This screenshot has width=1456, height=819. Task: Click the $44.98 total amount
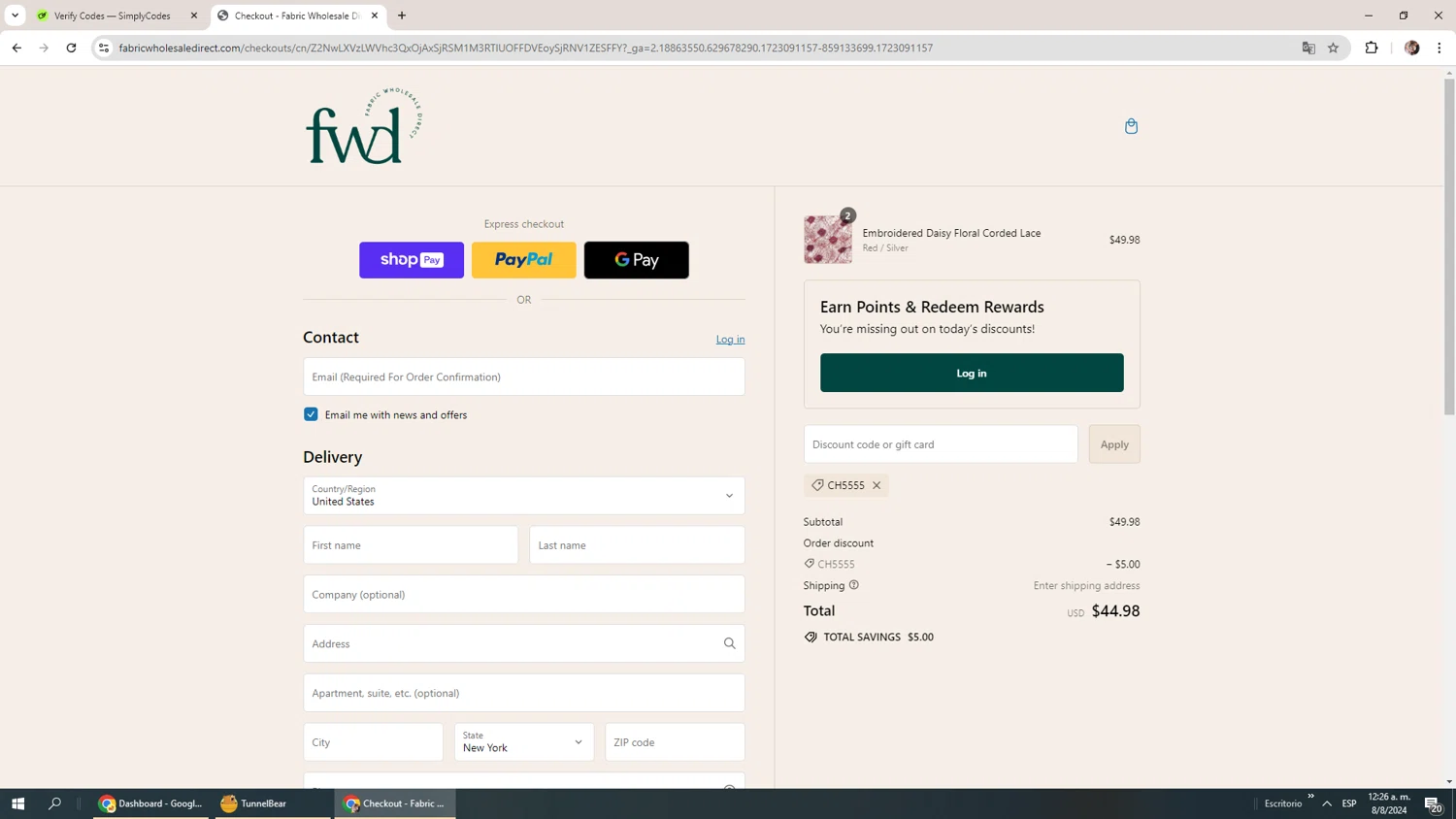click(x=1115, y=611)
